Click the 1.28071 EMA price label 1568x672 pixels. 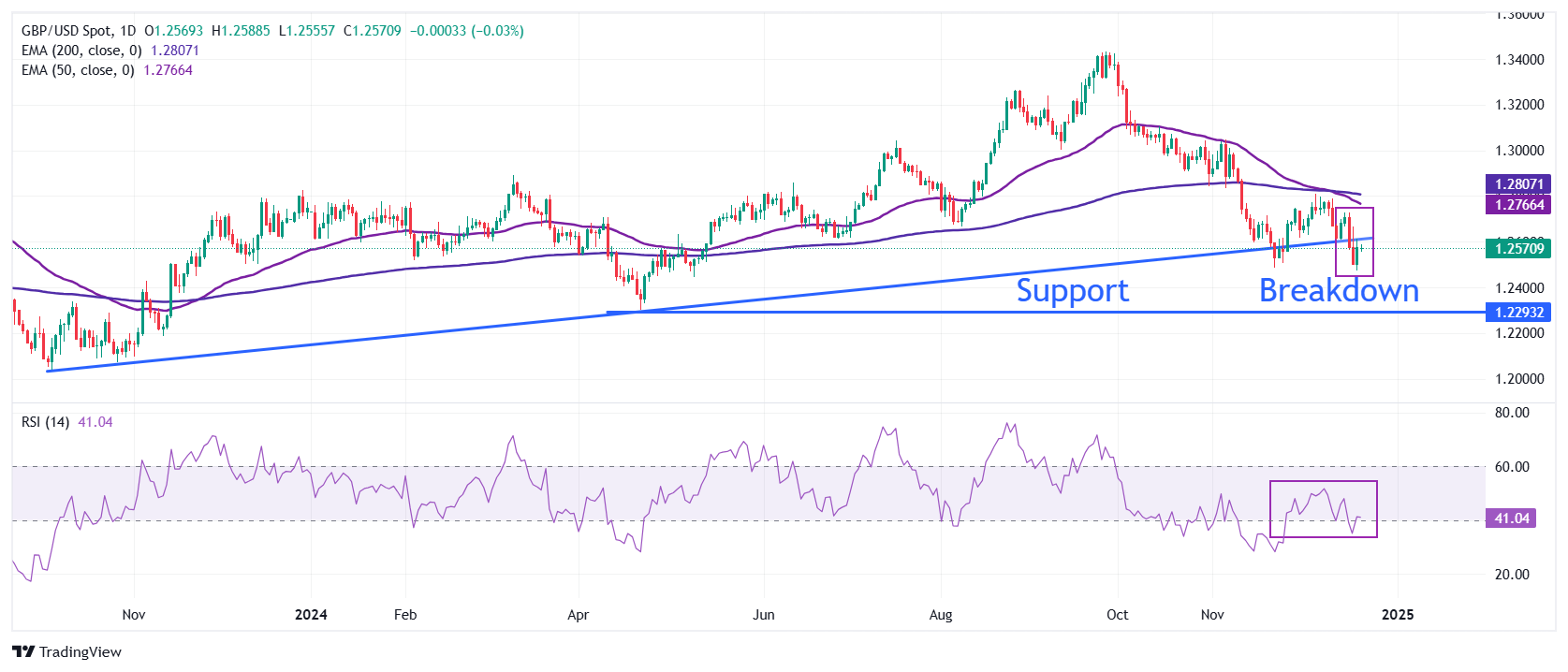1517,184
